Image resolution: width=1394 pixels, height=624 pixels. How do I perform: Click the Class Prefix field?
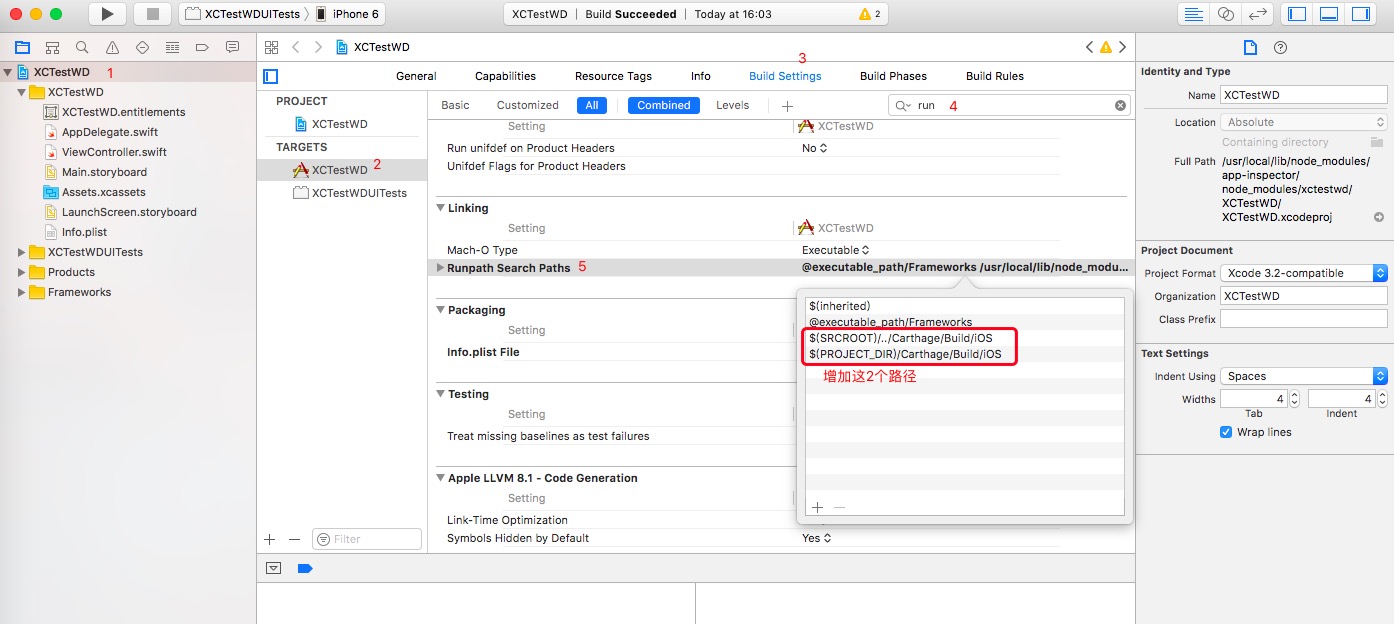(x=1304, y=319)
